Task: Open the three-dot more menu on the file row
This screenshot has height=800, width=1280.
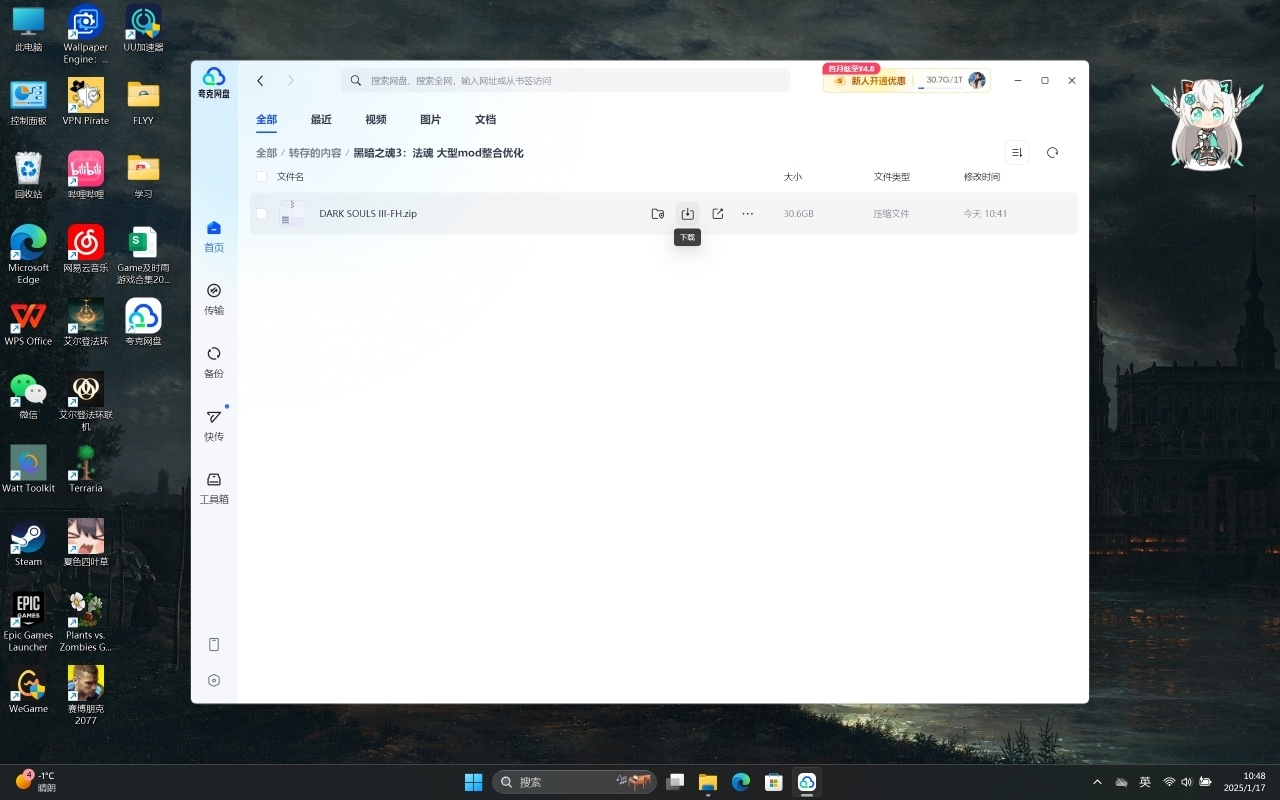Action: point(748,213)
